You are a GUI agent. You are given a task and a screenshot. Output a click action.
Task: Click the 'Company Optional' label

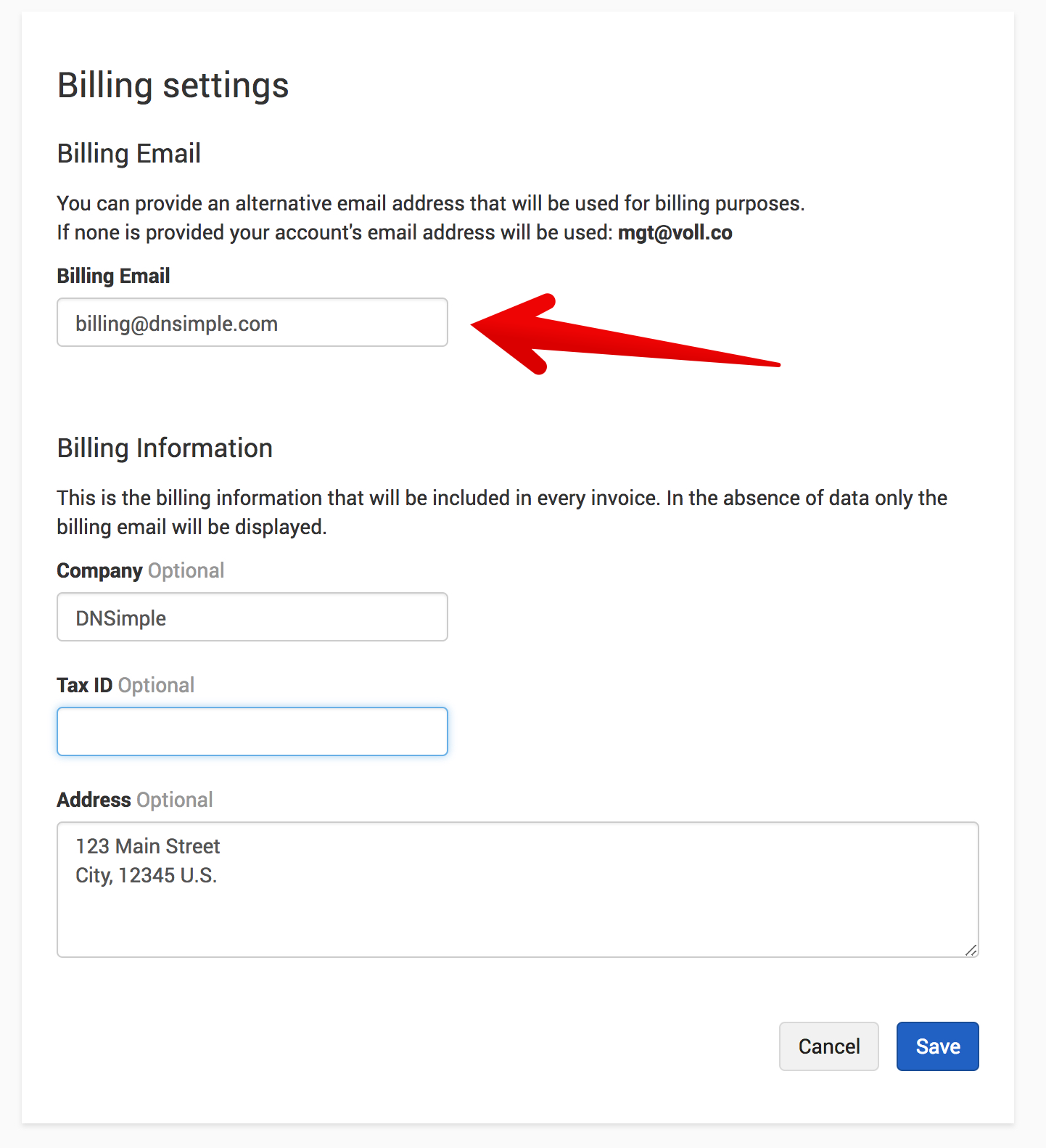point(141,570)
